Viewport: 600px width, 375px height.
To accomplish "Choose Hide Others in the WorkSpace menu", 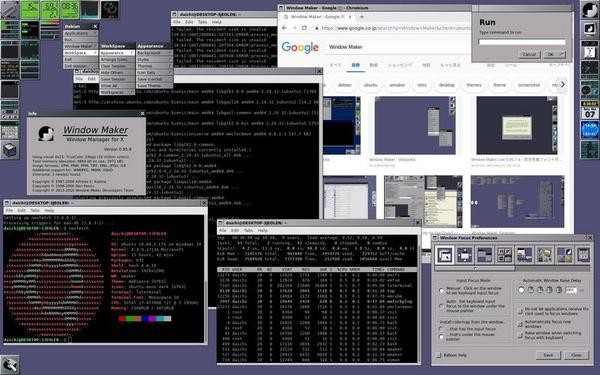I will 117,72.
